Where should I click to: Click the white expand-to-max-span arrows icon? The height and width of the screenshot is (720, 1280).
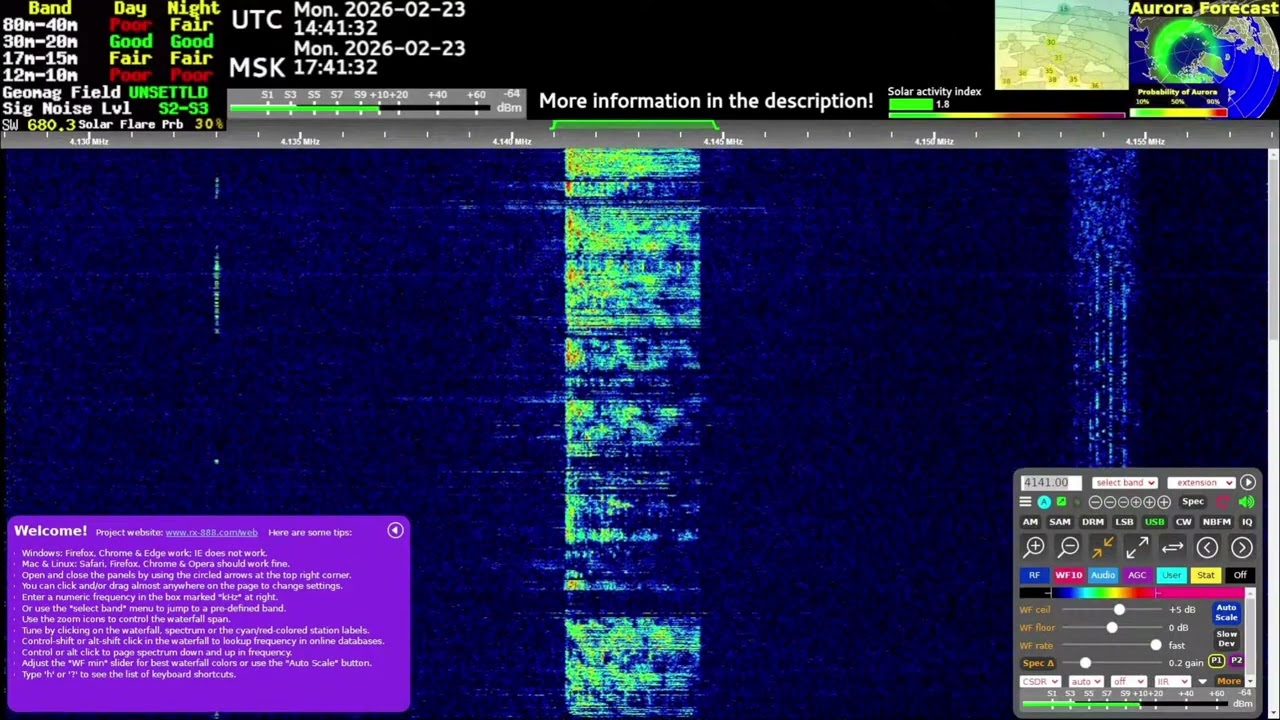pos(1137,547)
